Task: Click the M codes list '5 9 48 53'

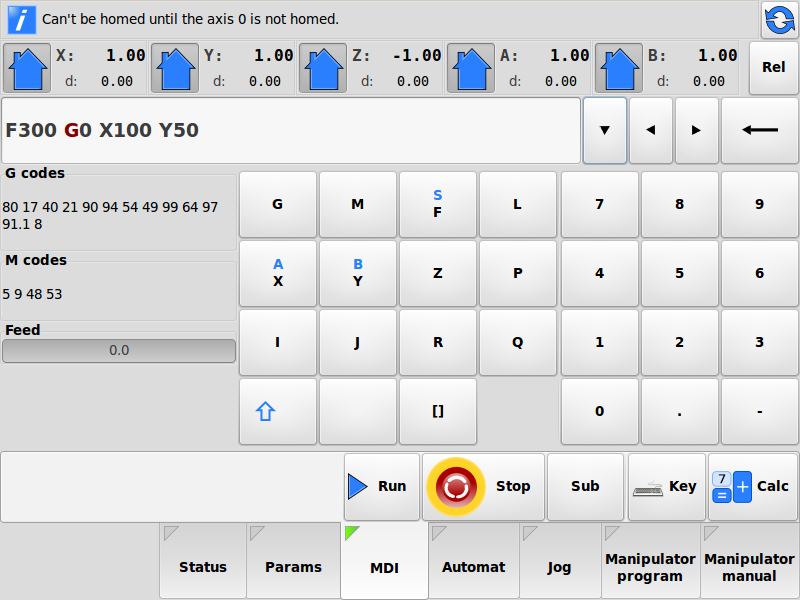Action: click(x=32, y=294)
